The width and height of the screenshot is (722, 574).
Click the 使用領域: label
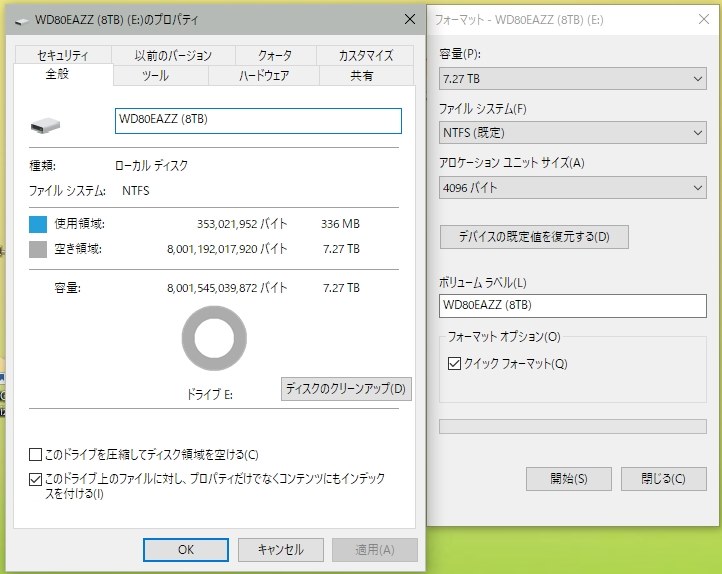click(80, 224)
